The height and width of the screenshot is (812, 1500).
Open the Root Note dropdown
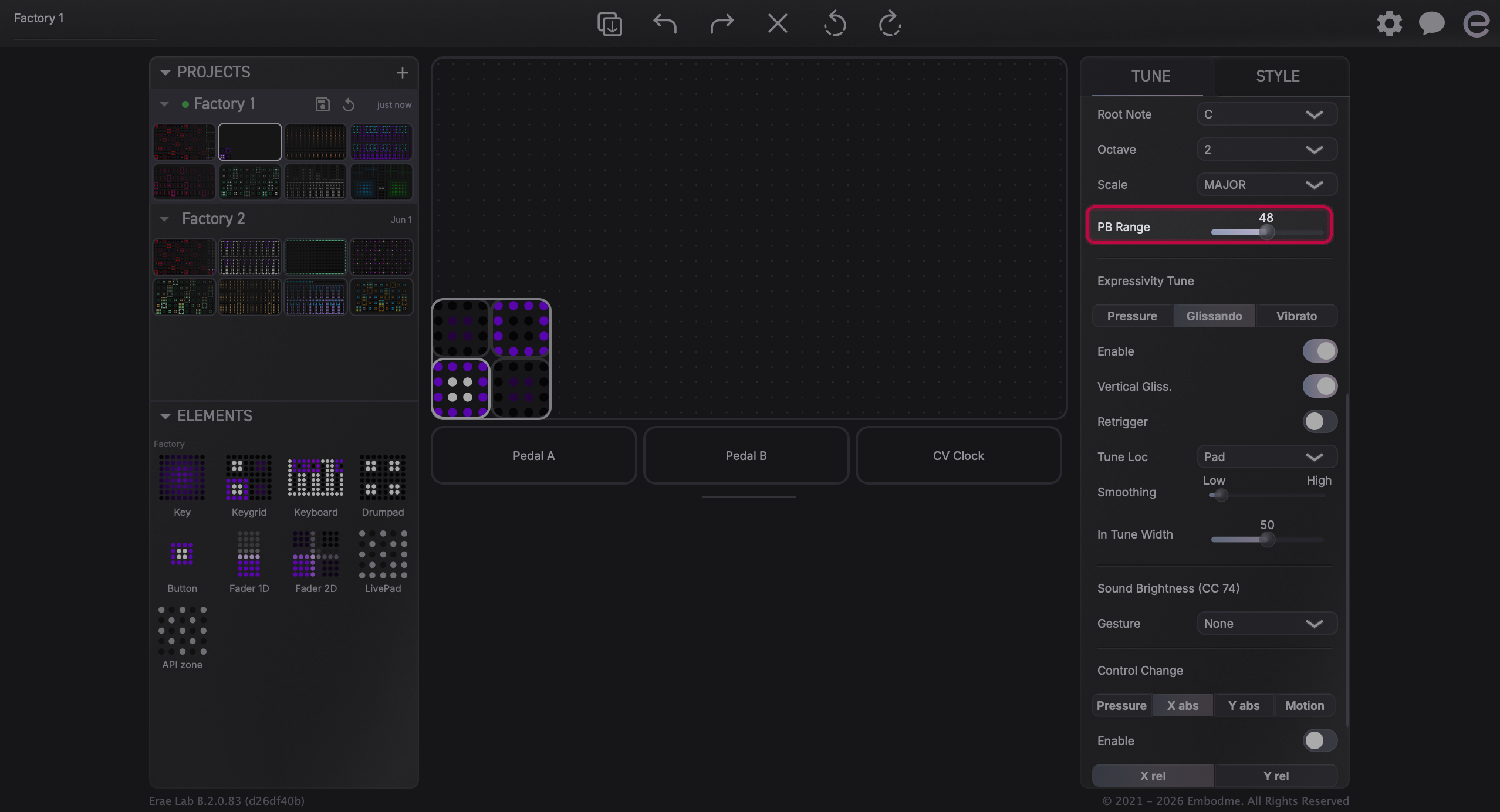tap(1267, 114)
